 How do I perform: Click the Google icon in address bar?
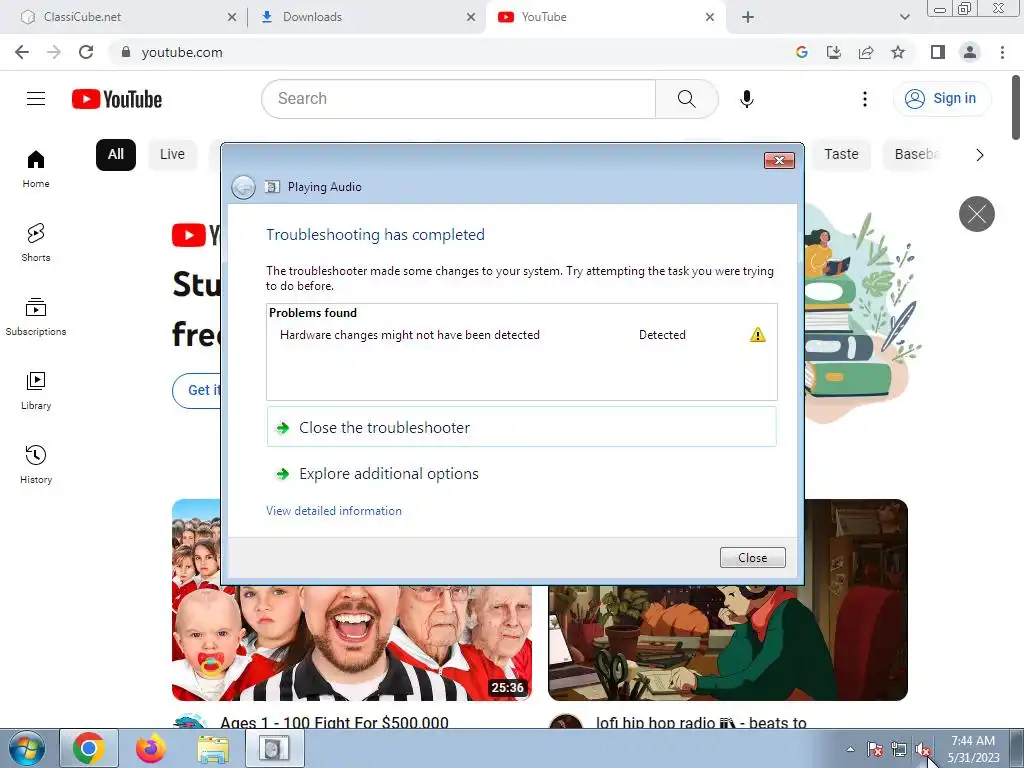tap(802, 52)
